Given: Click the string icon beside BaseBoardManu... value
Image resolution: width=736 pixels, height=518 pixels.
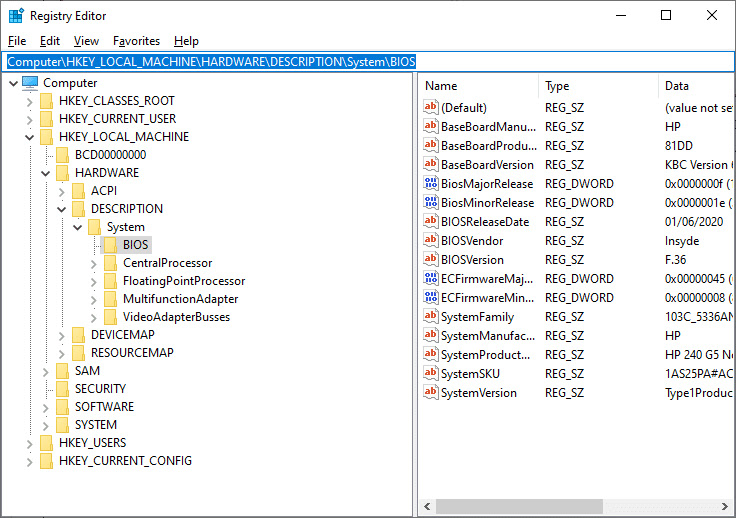Looking at the screenshot, I should tap(430, 127).
